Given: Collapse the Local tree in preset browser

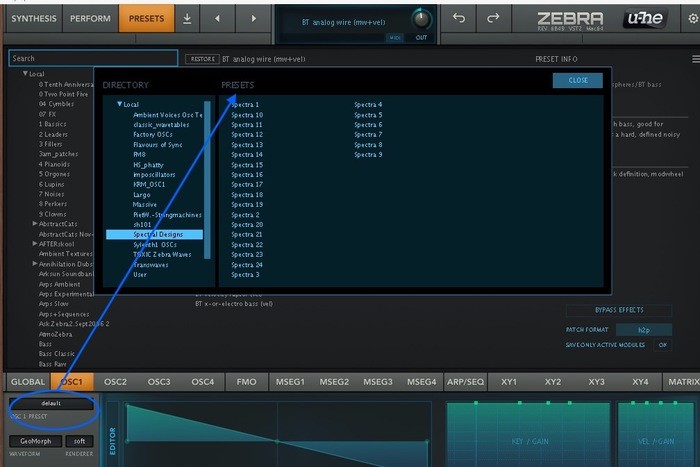Looking at the screenshot, I should (x=25, y=74).
